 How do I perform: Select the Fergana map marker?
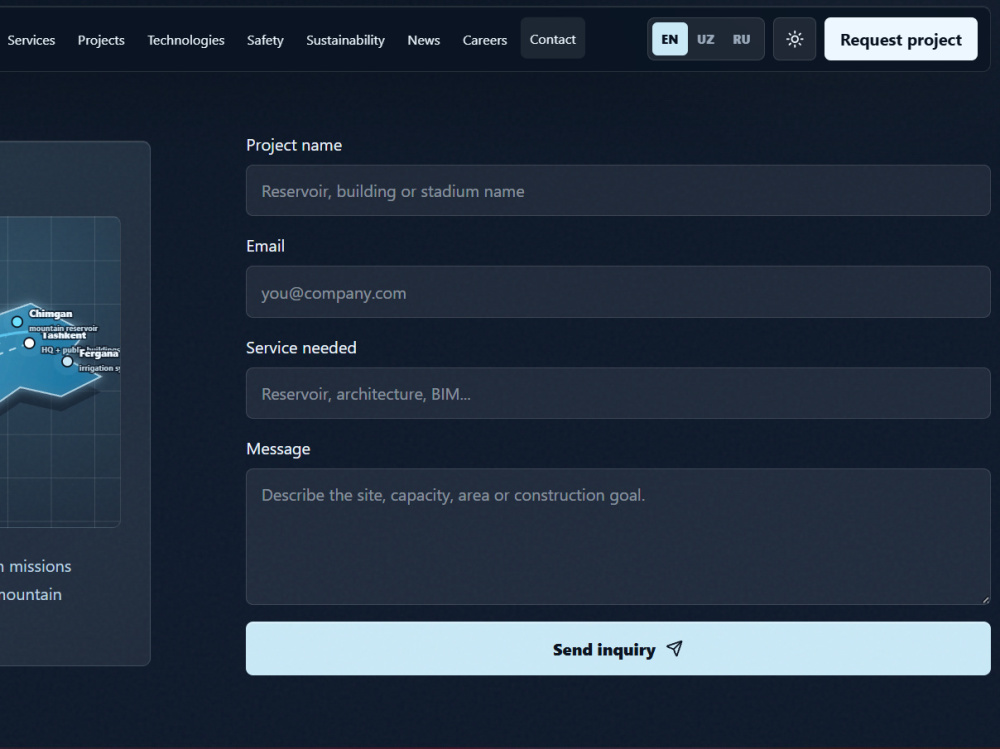pos(67,362)
